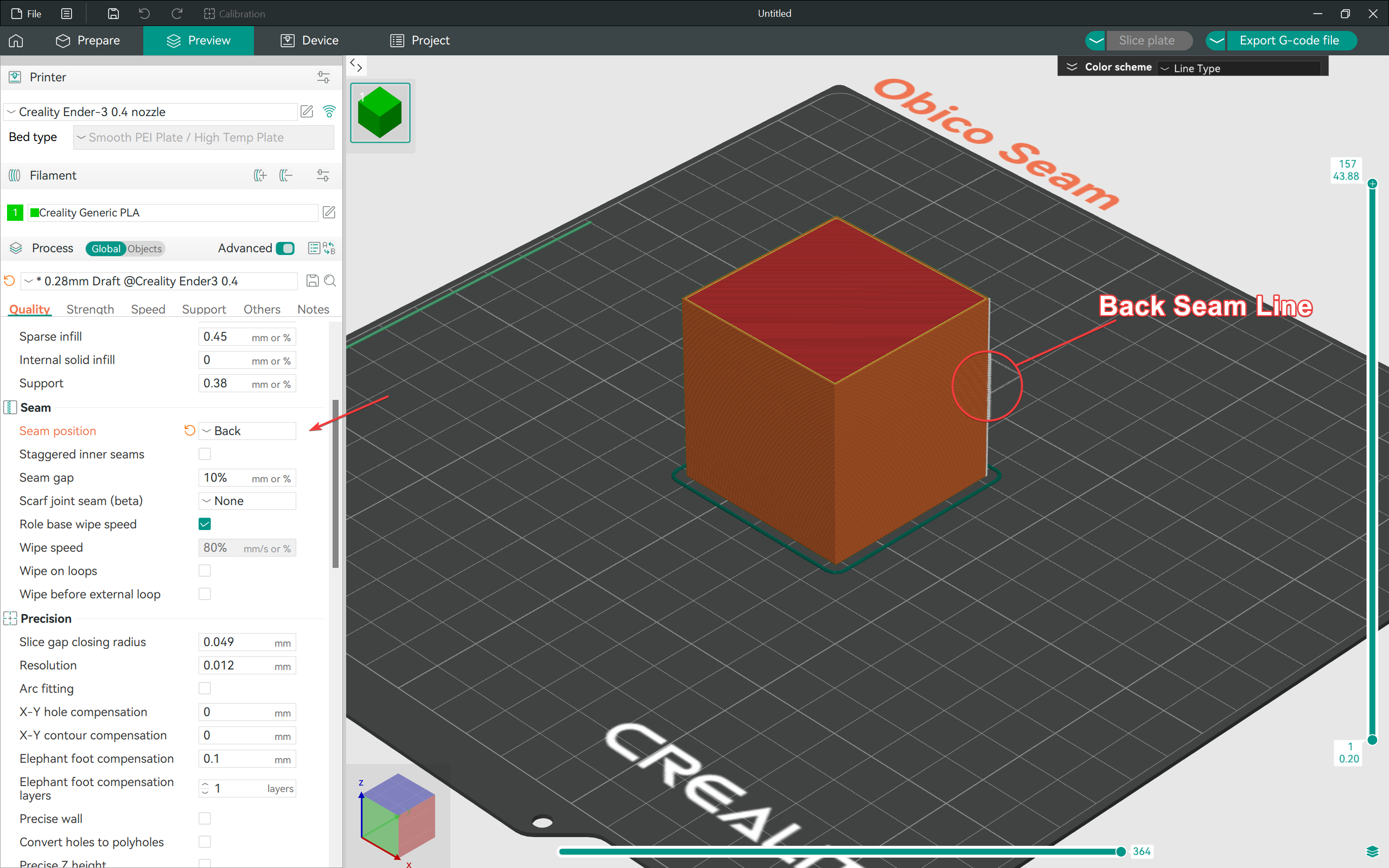Open the Strength settings tab
Screen dimensions: 1389x868
[x=90, y=309]
